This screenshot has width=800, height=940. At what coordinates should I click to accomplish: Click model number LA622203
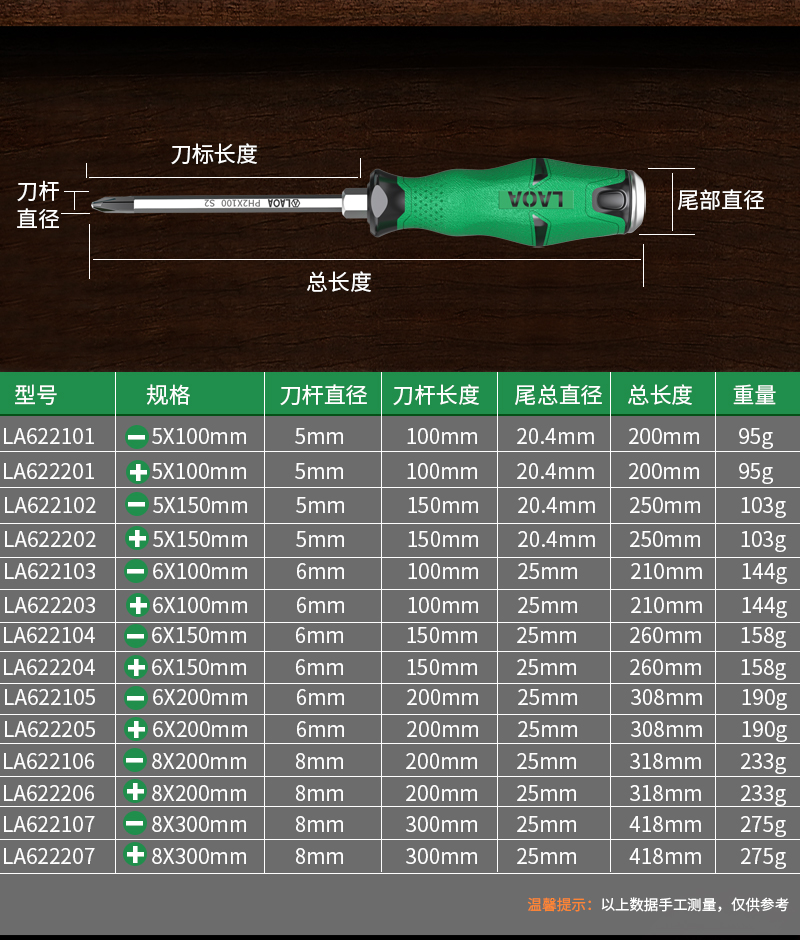click(50, 605)
